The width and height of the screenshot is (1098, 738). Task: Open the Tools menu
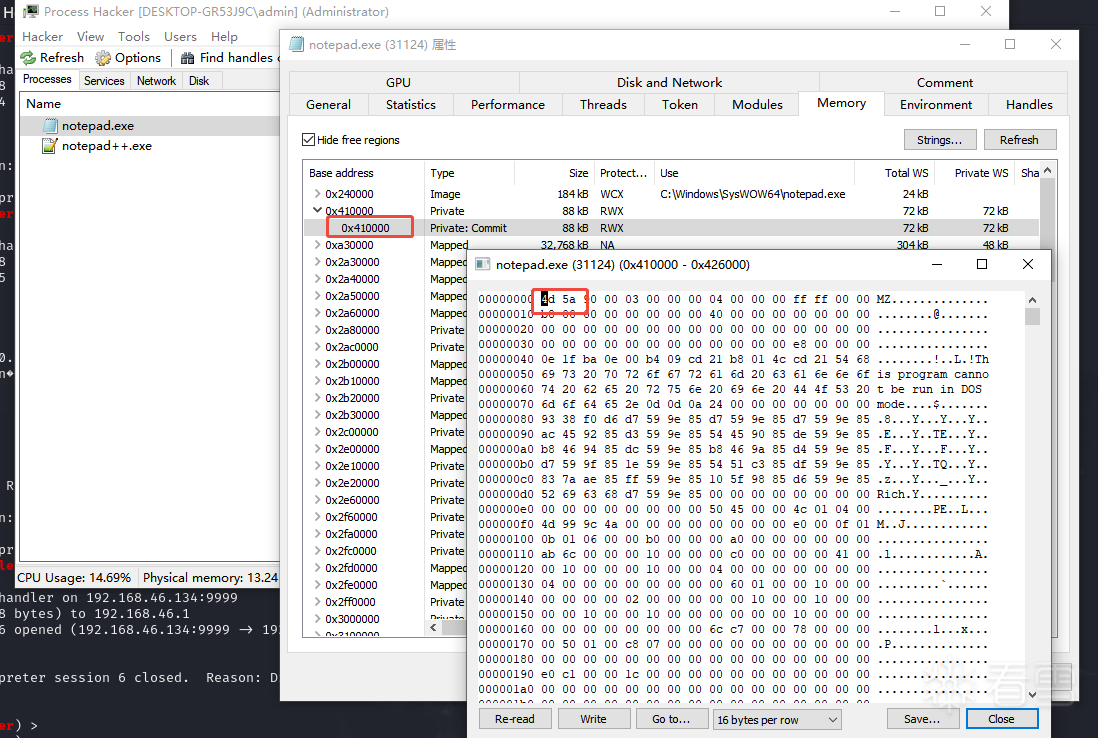click(x=134, y=36)
